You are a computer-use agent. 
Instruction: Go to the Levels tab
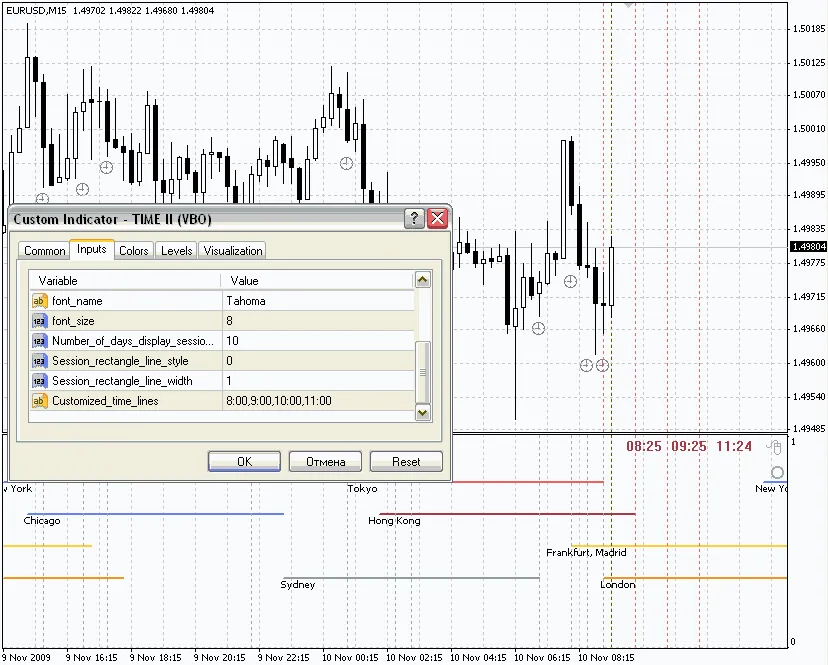click(x=176, y=251)
